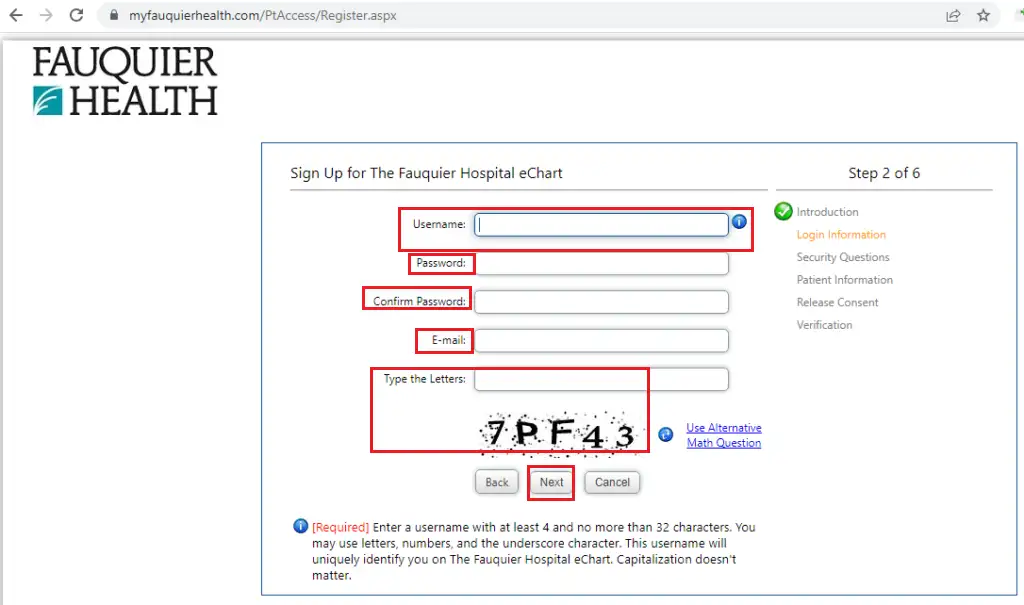The width and height of the screenshot is (1024, 605).
Task: Click the Cancel button
Action: [x=612, y=482]
